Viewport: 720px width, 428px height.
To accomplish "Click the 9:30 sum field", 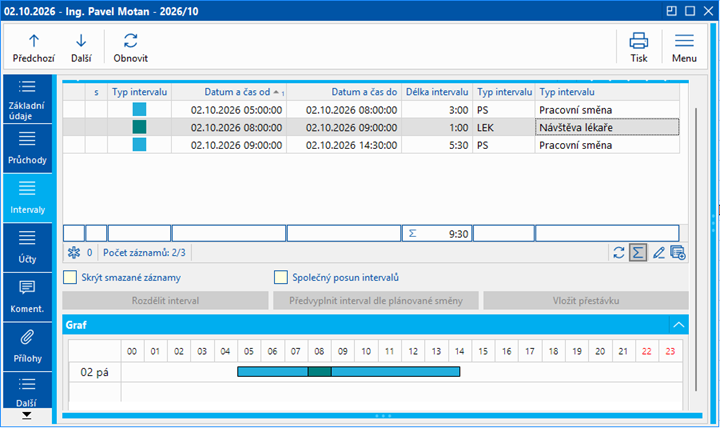I will coord(437,234).
